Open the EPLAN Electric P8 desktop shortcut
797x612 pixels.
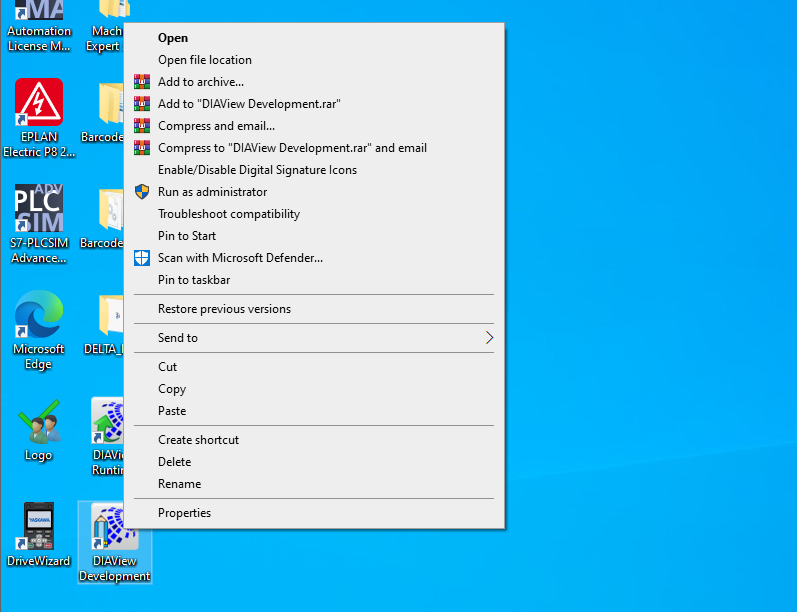39,103
